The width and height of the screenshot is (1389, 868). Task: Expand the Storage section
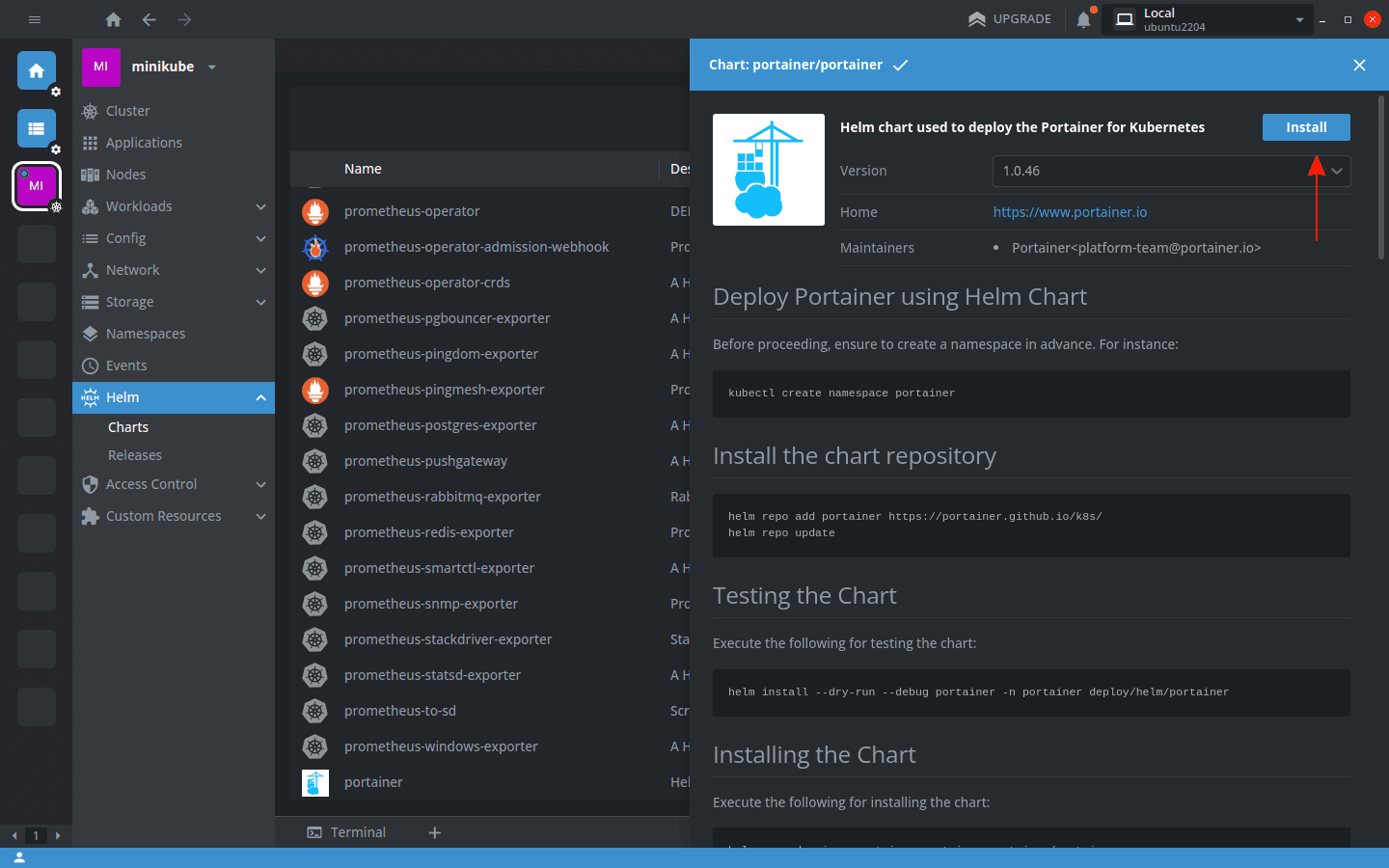(x=174, y=302)
